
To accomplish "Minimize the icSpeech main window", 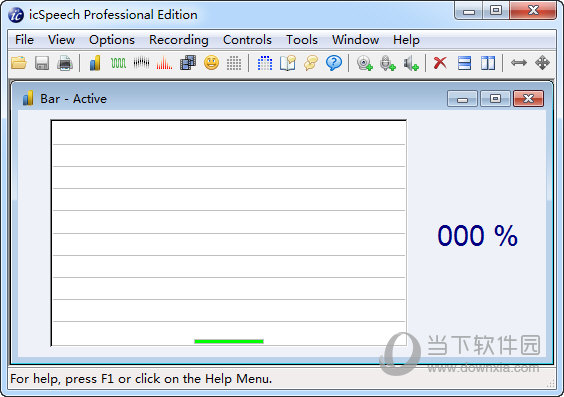I will coord(469,11).
